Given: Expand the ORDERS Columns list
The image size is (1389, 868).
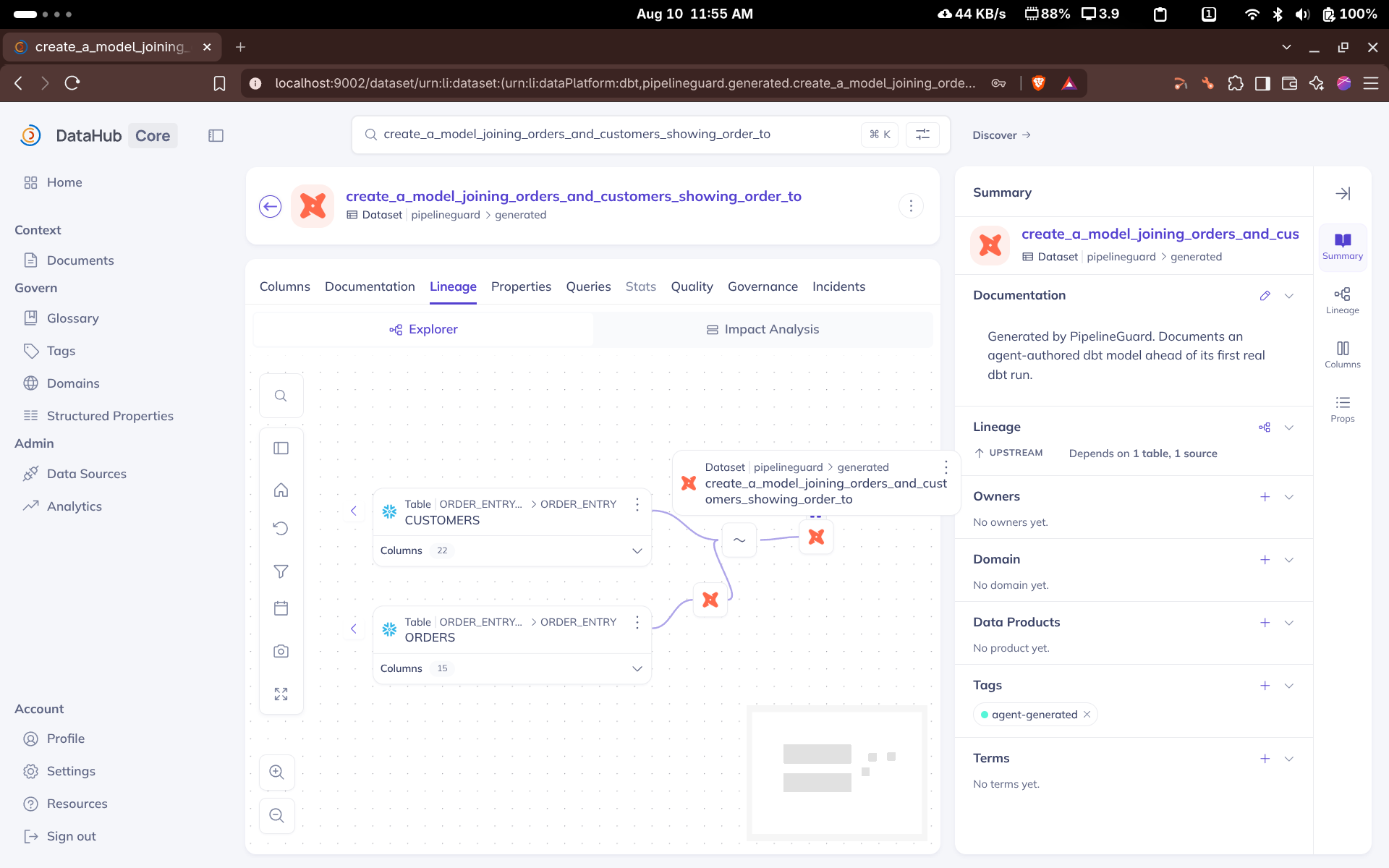Looking at the screenshot, I should (x=637, y=669).
